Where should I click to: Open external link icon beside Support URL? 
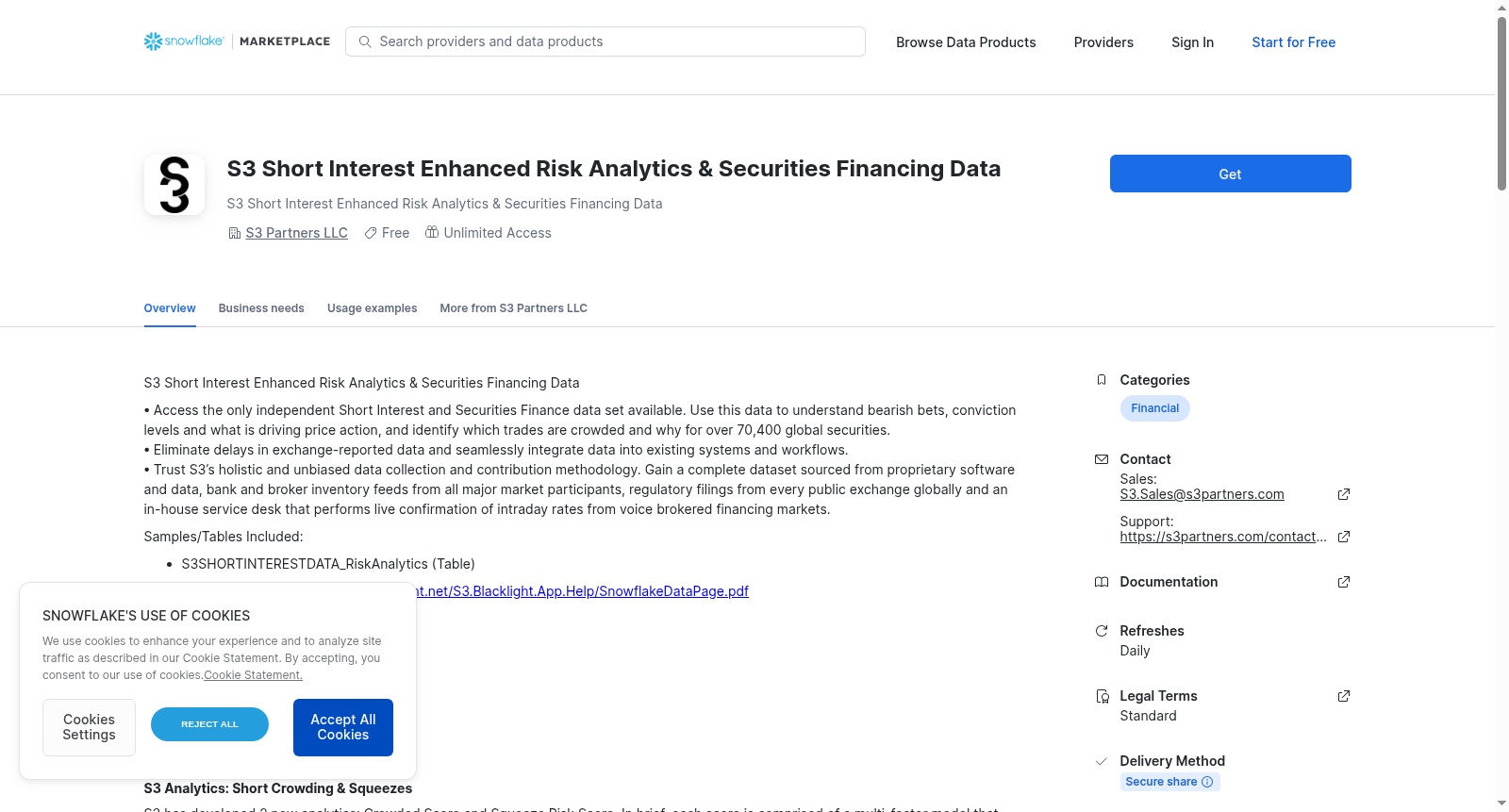click(x=1344, y=537)
